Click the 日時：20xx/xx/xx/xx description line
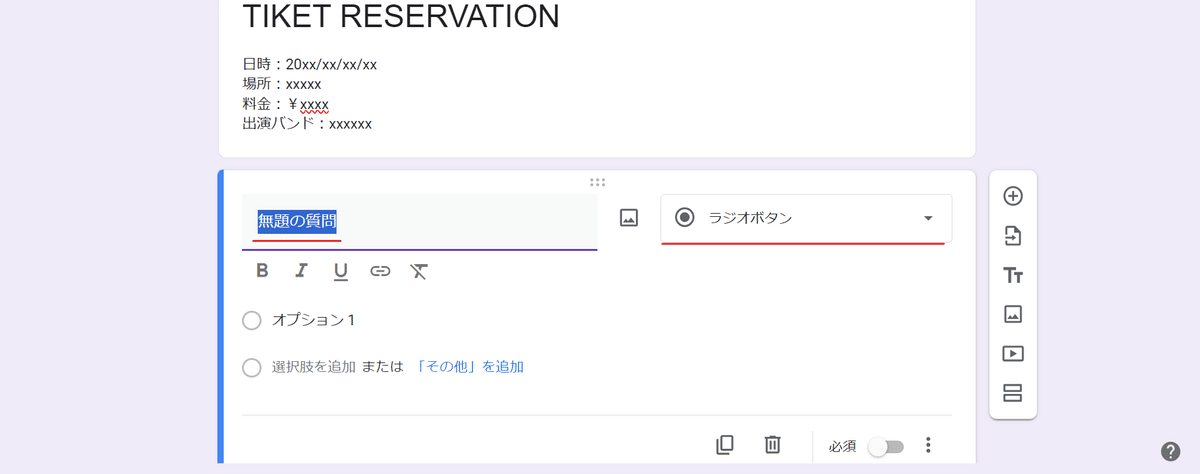 (x=309, y=65)
